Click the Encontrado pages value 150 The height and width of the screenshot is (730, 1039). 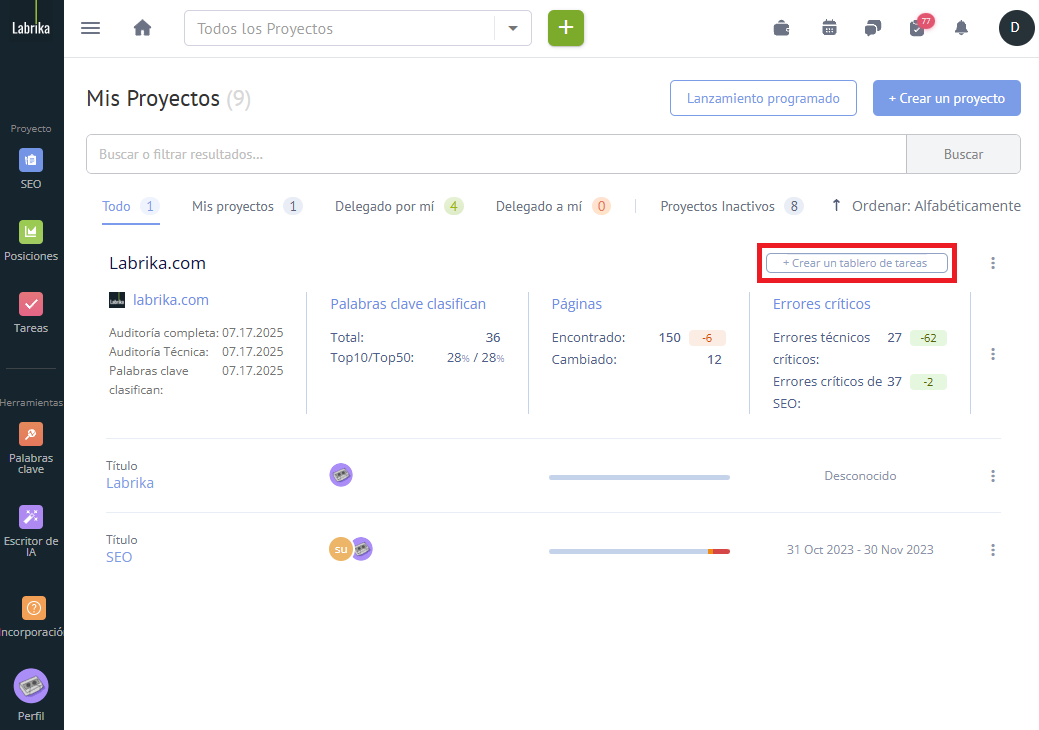tap(669, 338)
